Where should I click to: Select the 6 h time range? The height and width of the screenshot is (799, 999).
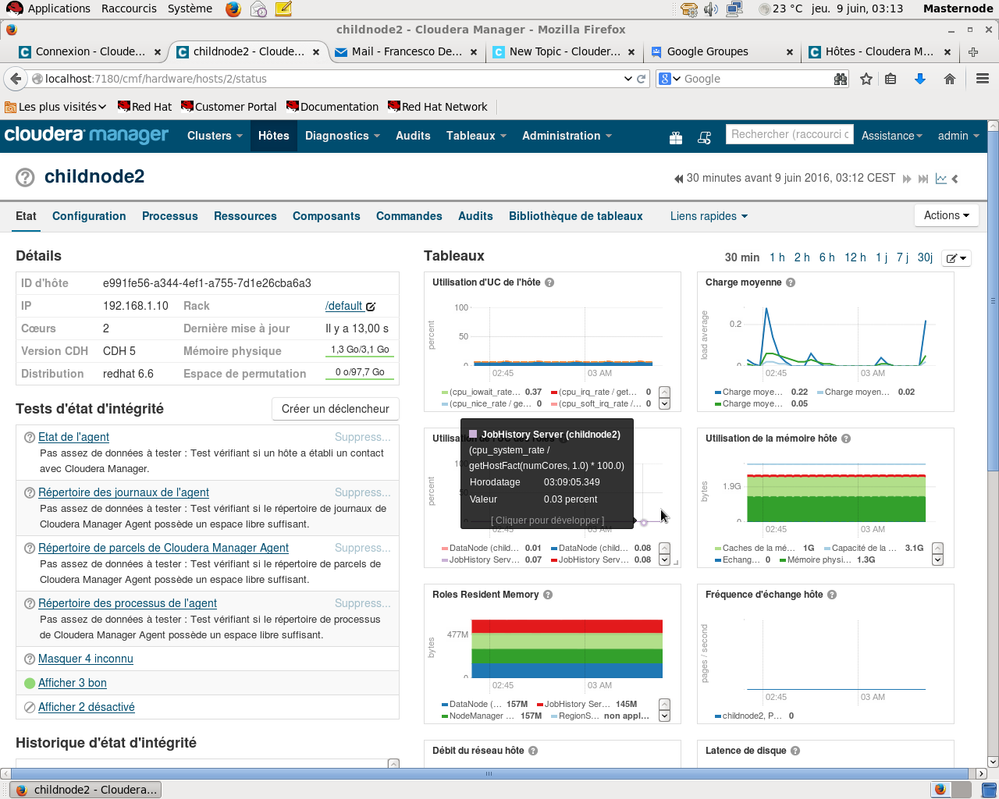coord(826,258)
